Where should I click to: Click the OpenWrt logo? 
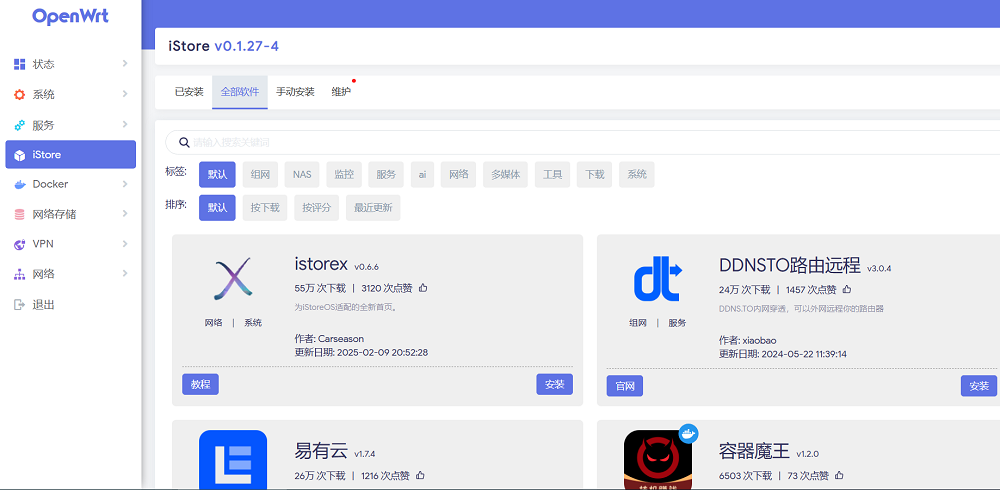pyautogui.click(x=70, y=16)
